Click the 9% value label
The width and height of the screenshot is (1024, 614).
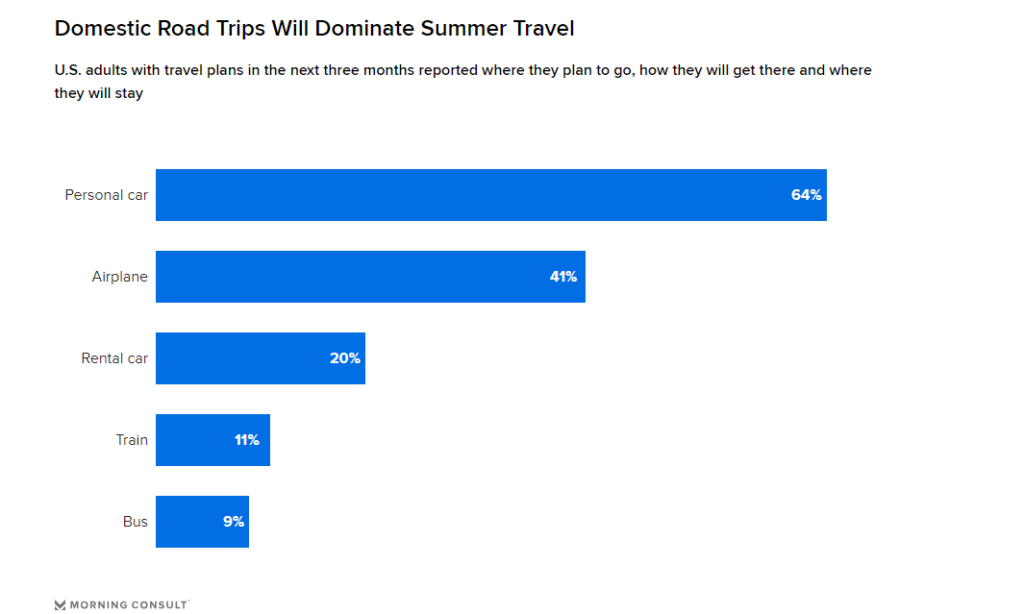234,521
